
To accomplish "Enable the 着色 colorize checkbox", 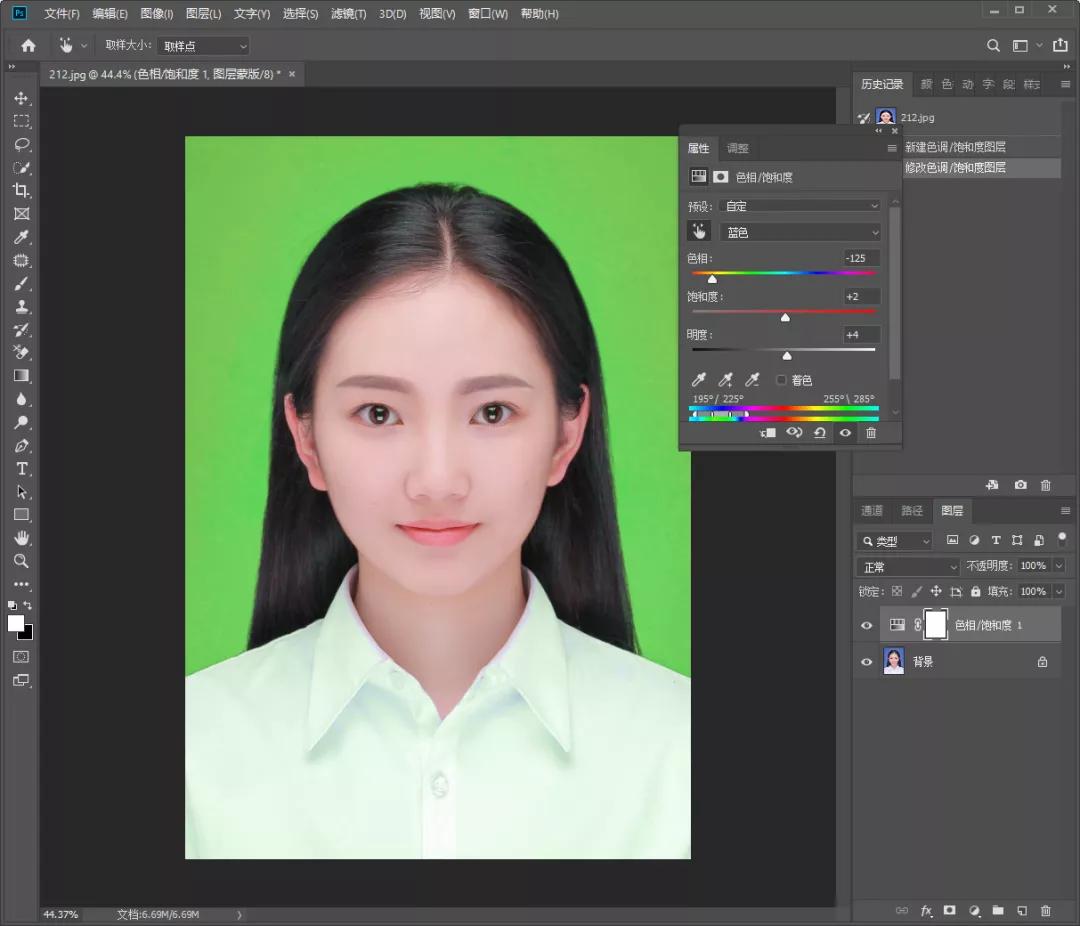I will [782, 380].
